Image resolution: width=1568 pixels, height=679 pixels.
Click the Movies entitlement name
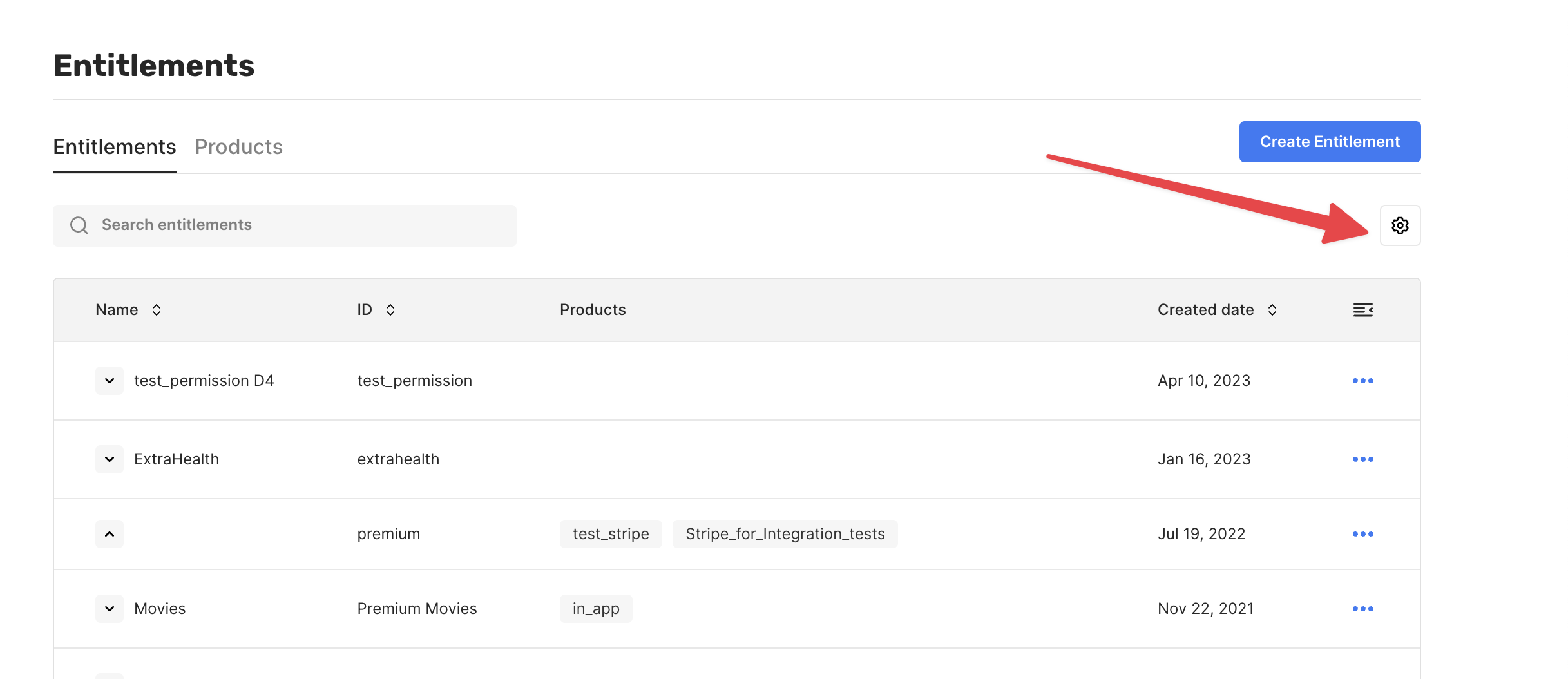click(x=160, y=609)
